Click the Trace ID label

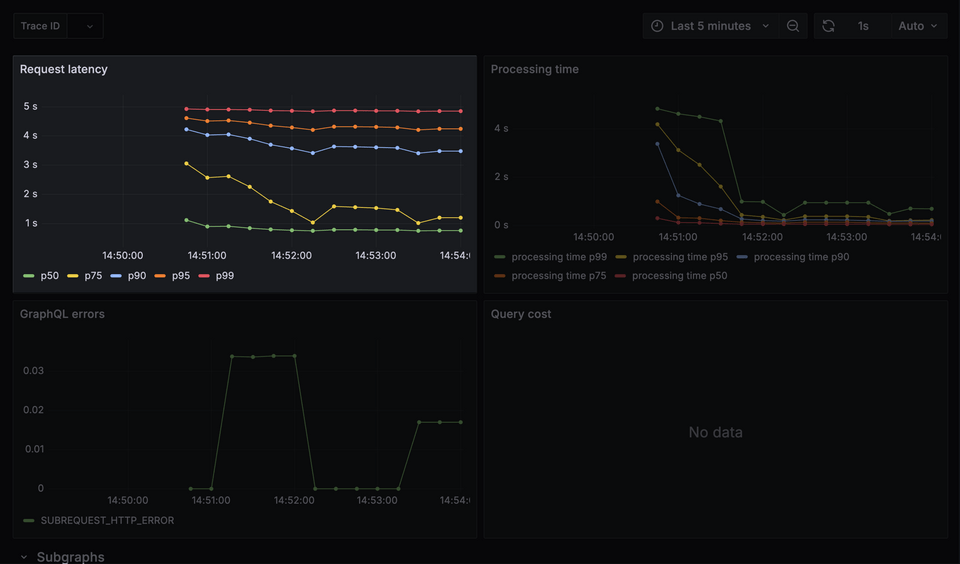[x=40, y=26]
